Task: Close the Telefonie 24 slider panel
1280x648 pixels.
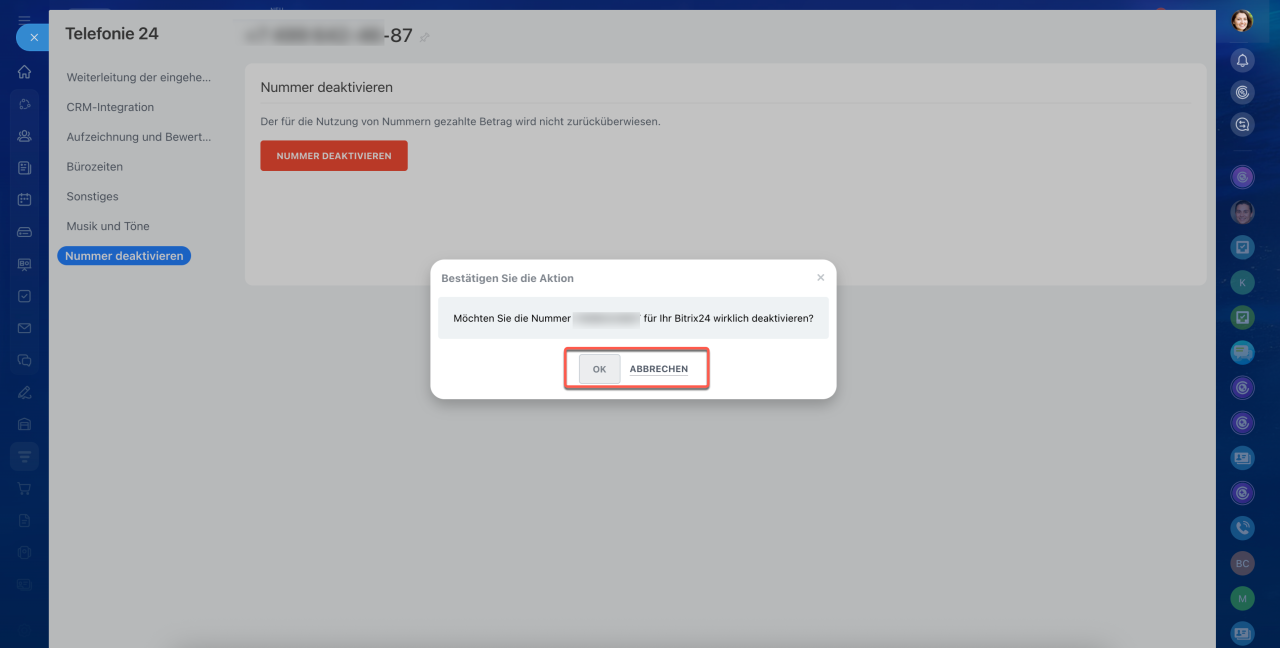Action: 32,38
